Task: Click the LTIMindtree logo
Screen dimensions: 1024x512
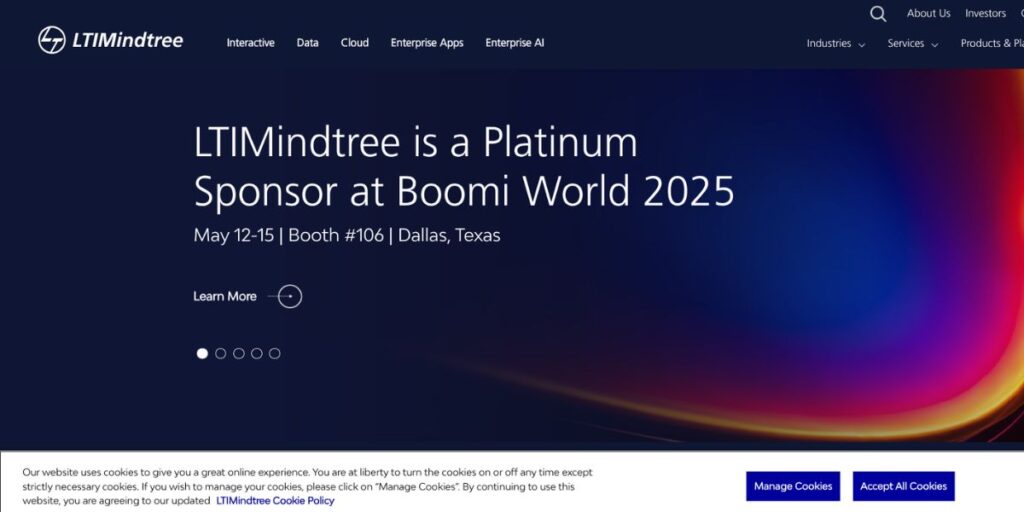Action: click(110, 40)
